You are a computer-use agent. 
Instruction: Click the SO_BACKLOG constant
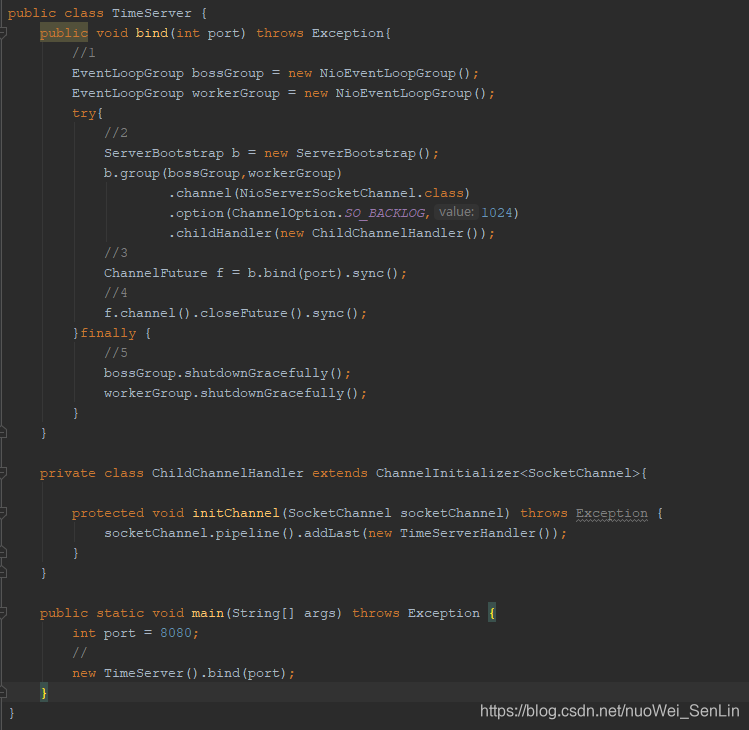click(385, 214)
